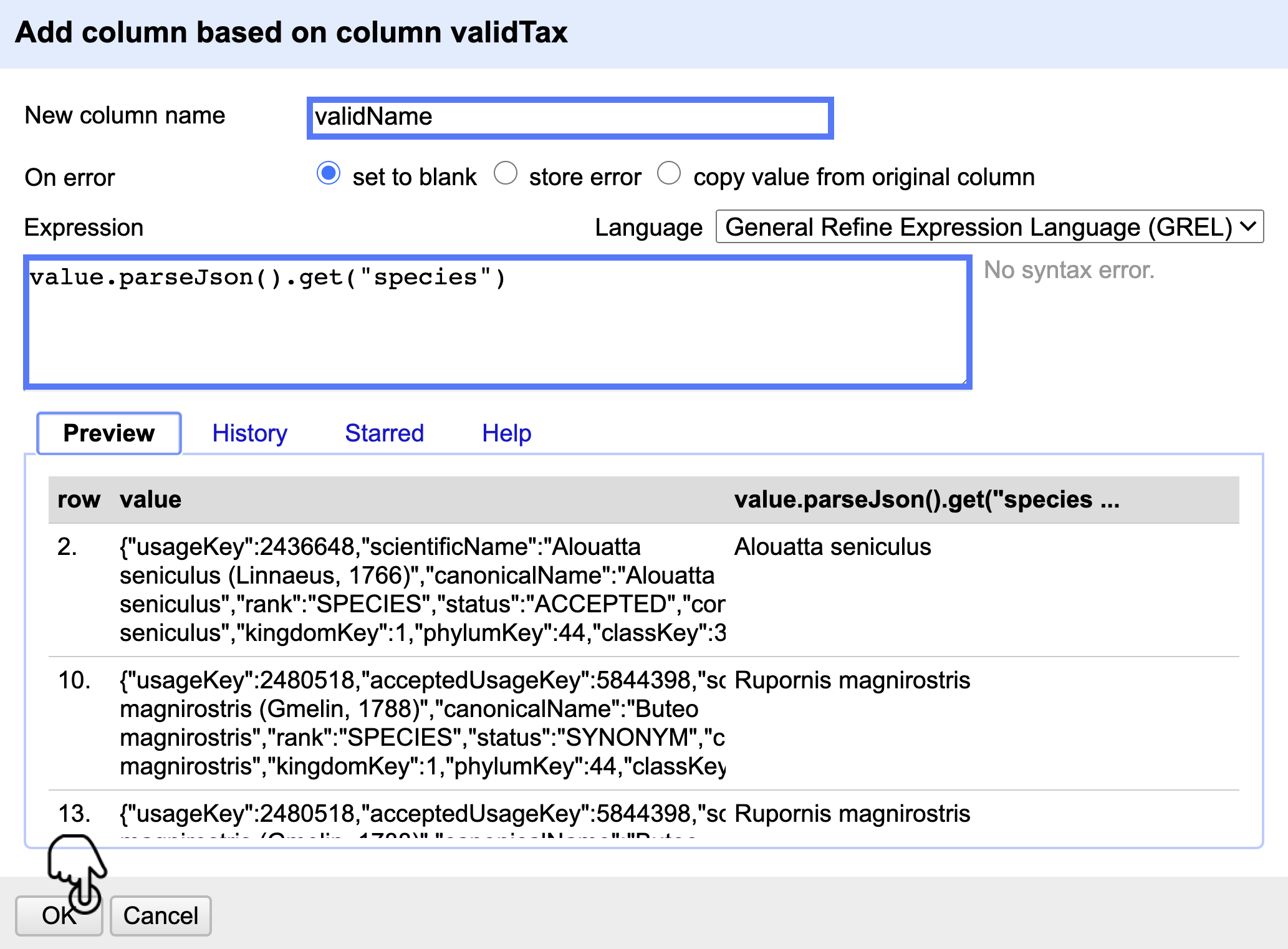Click the expression box resize handle
The width and height of the screenshot is (1288, 949).
964,381
